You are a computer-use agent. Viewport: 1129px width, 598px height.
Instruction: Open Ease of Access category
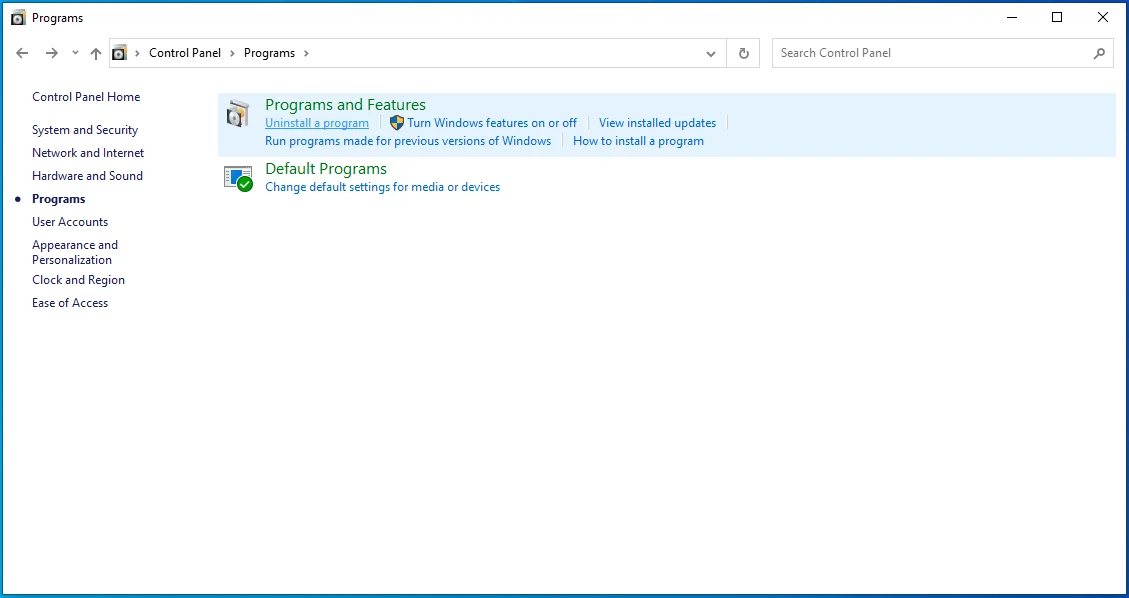point(70,303)
